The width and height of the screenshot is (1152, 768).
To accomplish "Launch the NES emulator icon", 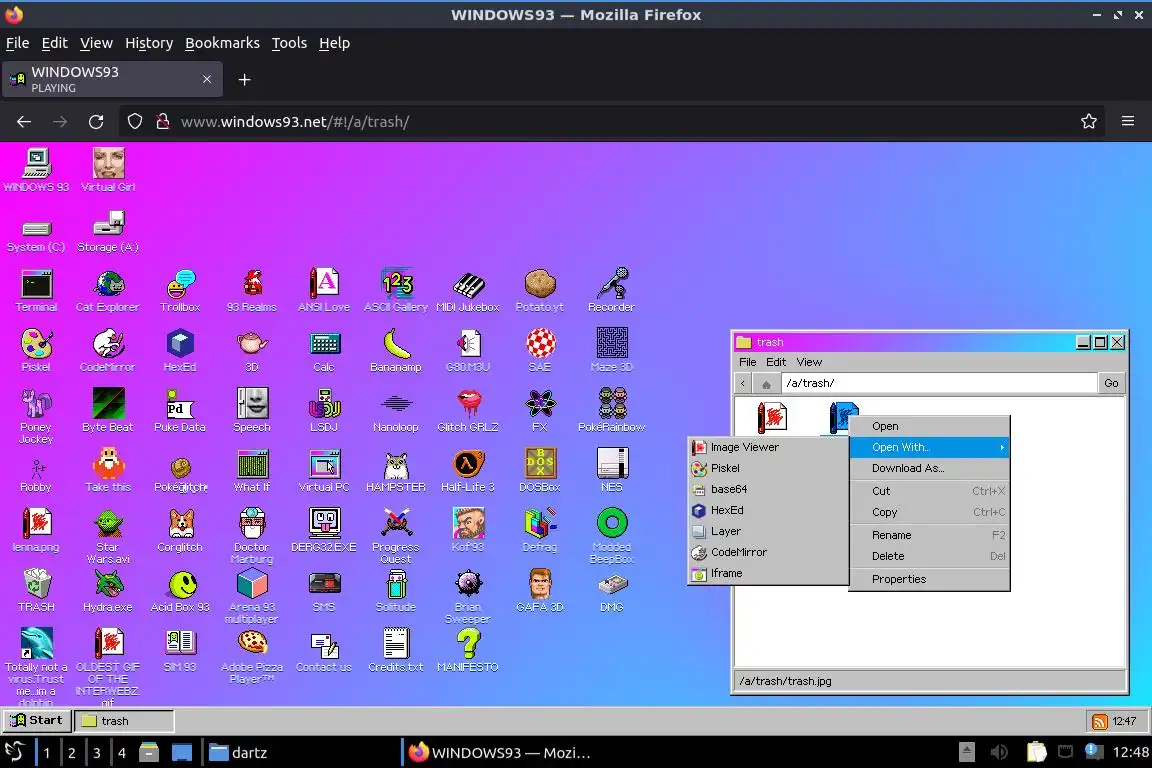I will [611, 471].
